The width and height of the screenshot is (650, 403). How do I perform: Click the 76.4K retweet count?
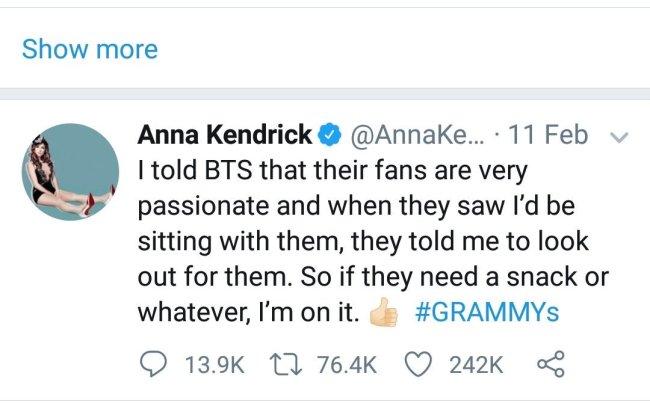[x=347, y=365]
